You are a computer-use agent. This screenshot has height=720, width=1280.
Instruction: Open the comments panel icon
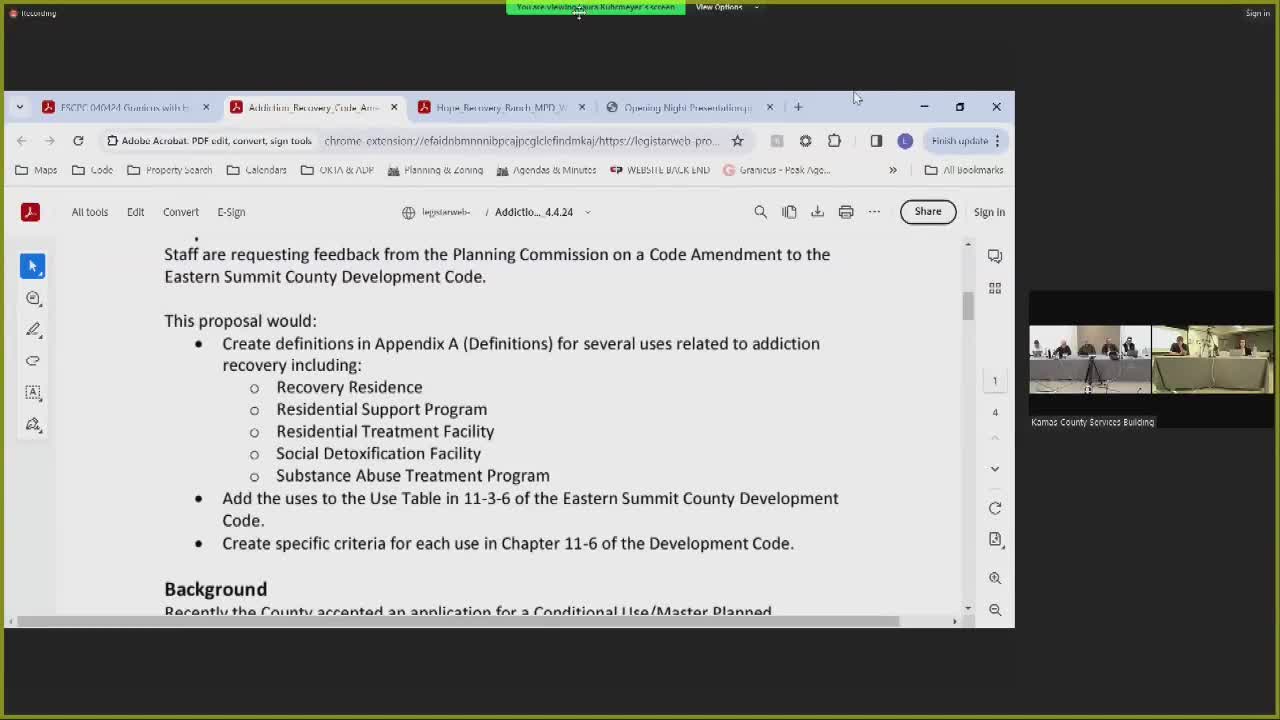(x=995, y=256)
